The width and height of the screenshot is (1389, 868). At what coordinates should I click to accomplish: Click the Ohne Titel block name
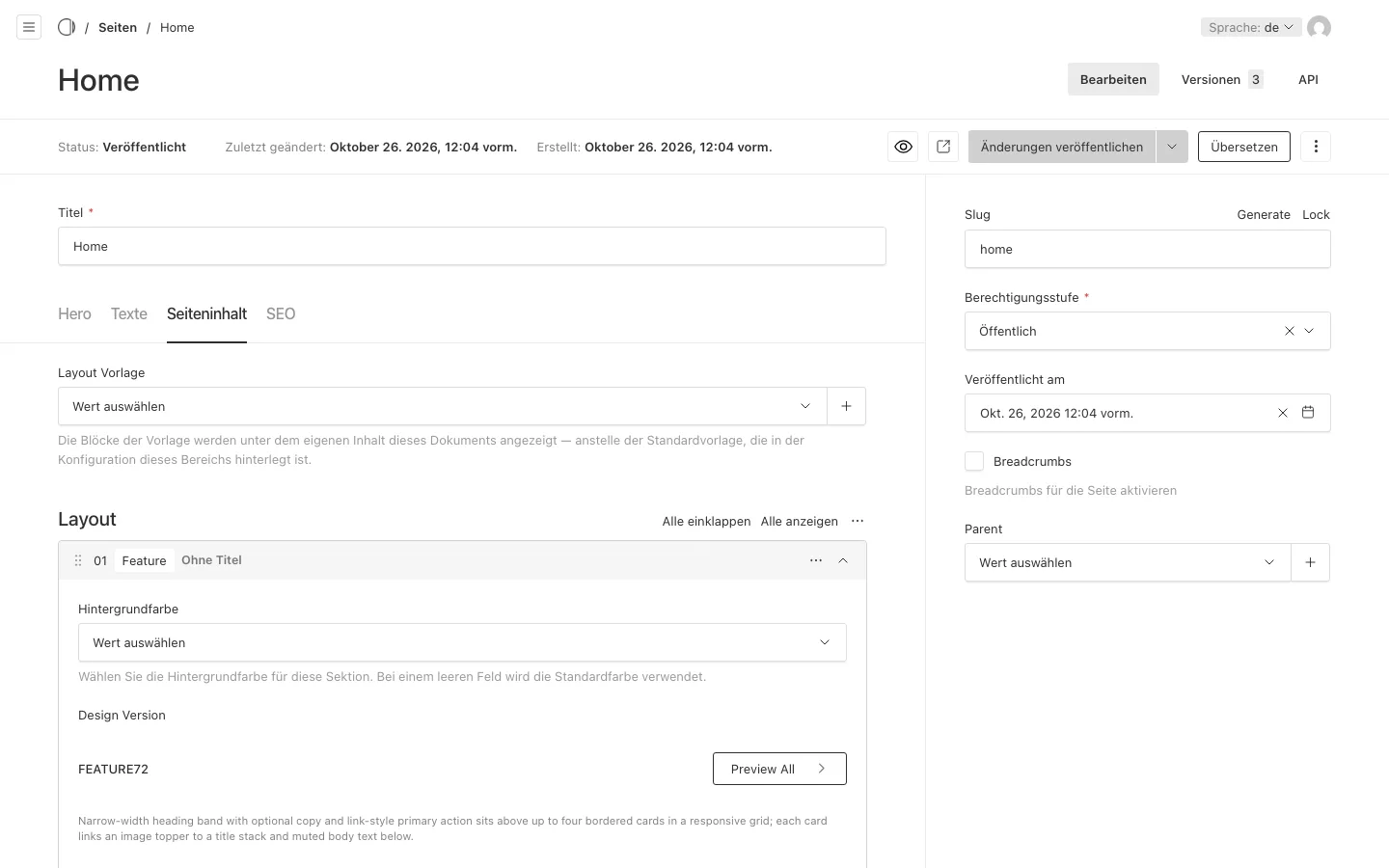211,560
